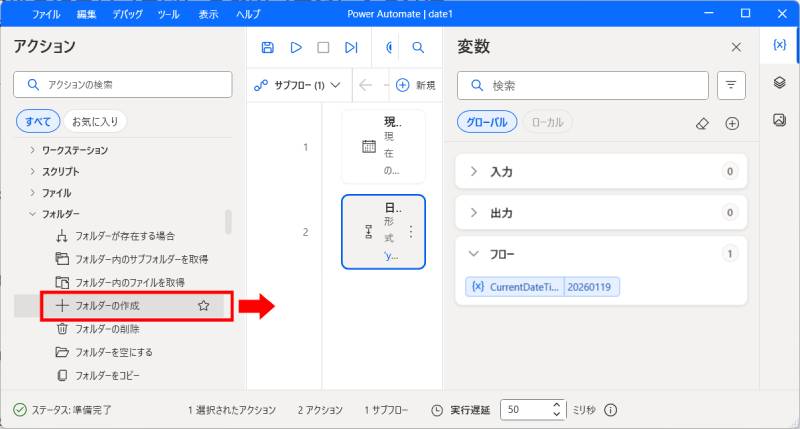This screenshot has height=429, width=800.
Task: Close the 変数 variables panel
Action: click(x=736, y=47)
